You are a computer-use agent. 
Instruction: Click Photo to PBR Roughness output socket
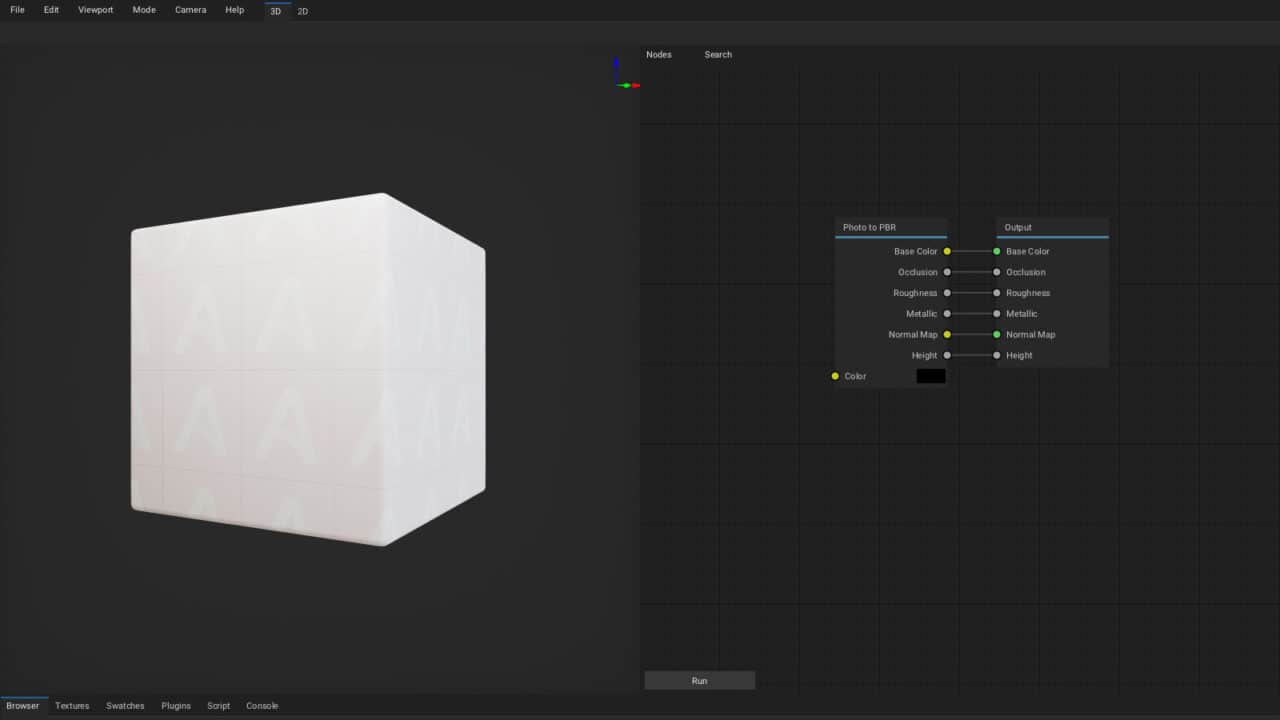[x=947, y=293]
